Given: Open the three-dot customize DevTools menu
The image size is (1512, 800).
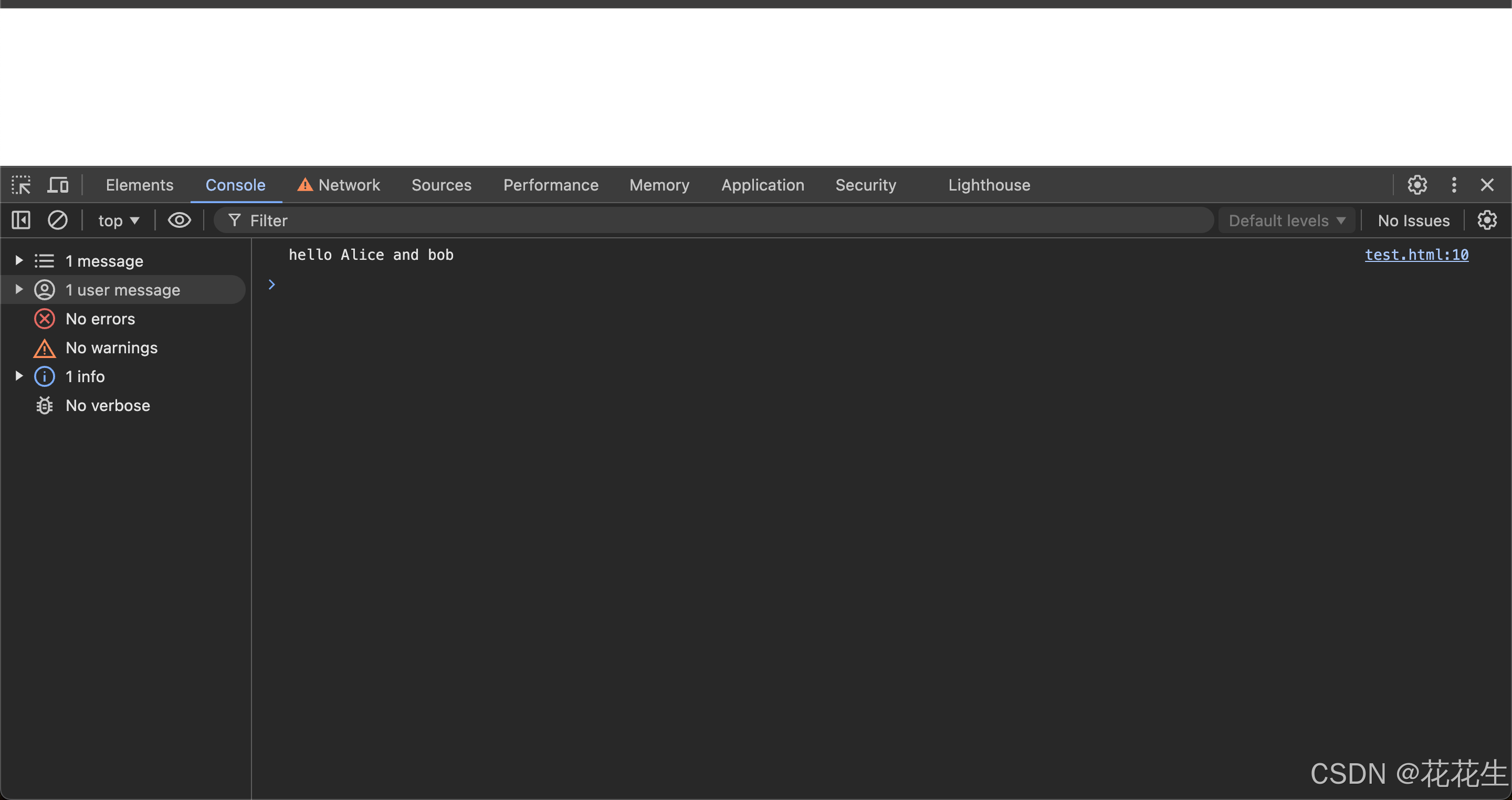Looking at the screenshot, I should (x=1454, y=185).
